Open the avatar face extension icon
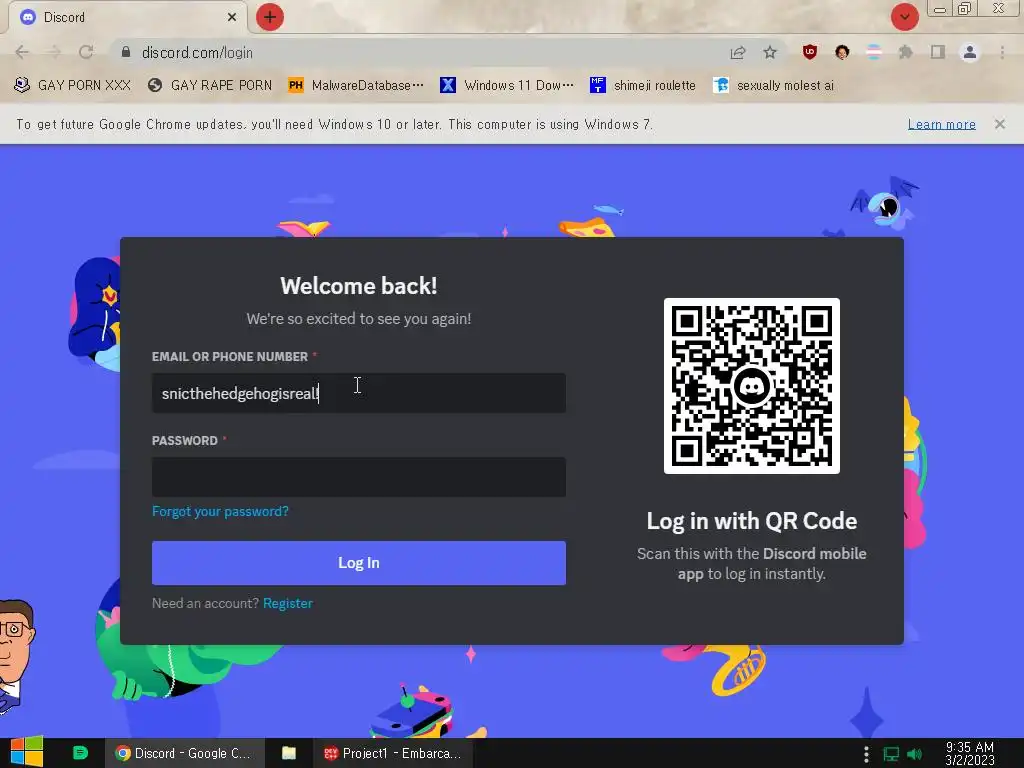 pos(842,52)
